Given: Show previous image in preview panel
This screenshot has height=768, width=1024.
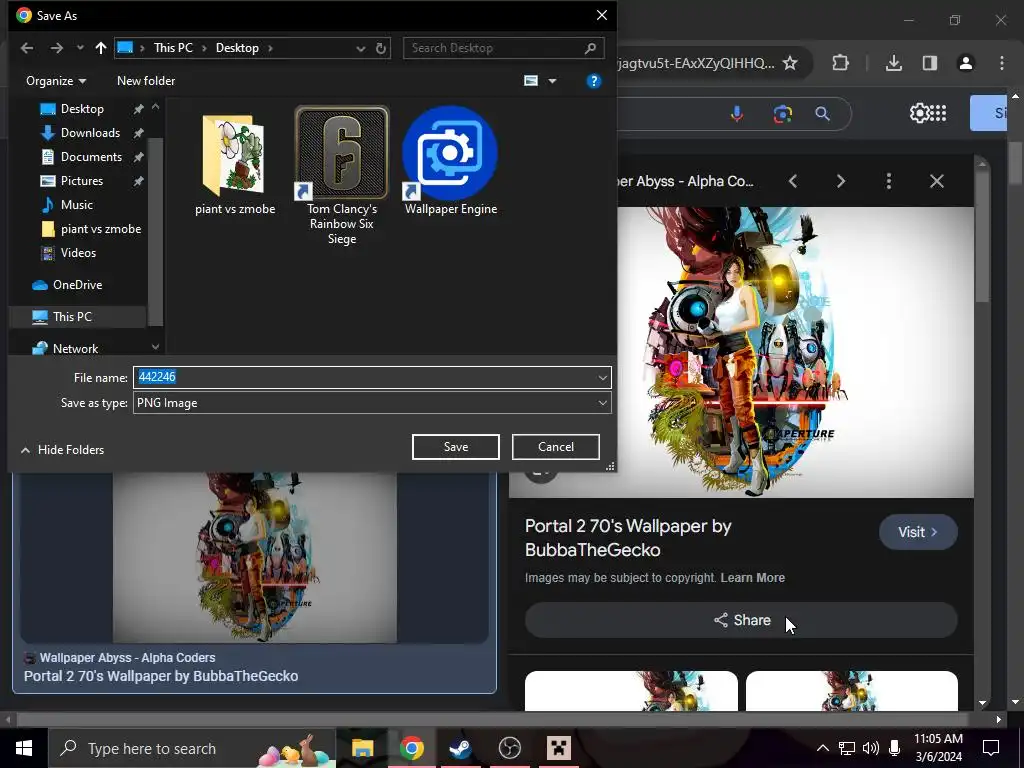Looking at the screenshot, I should pyautogui.click(x=793, y=181).
